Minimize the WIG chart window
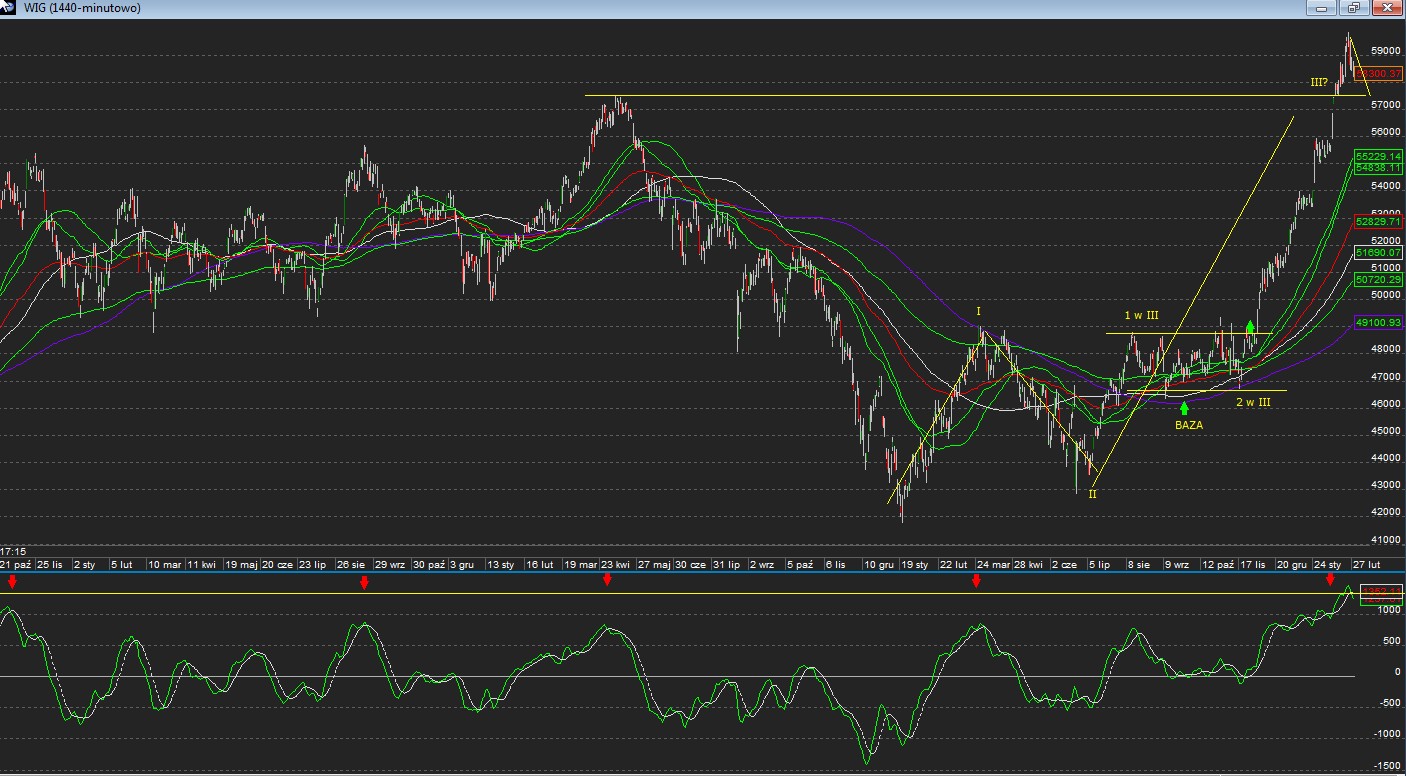1406x776 pixels. point(1322,8)
